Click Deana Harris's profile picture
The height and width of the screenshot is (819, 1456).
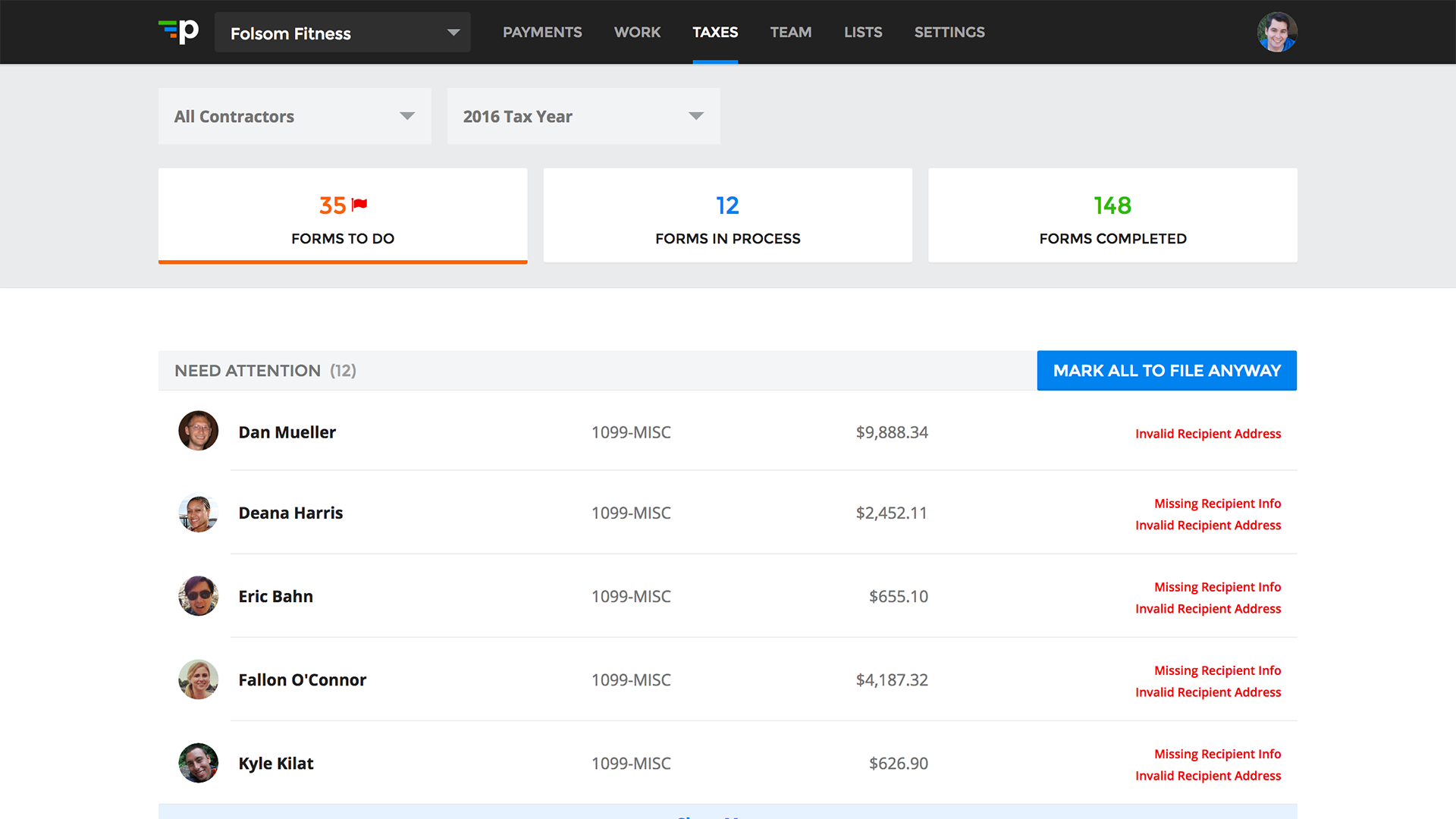pos(198,513)
